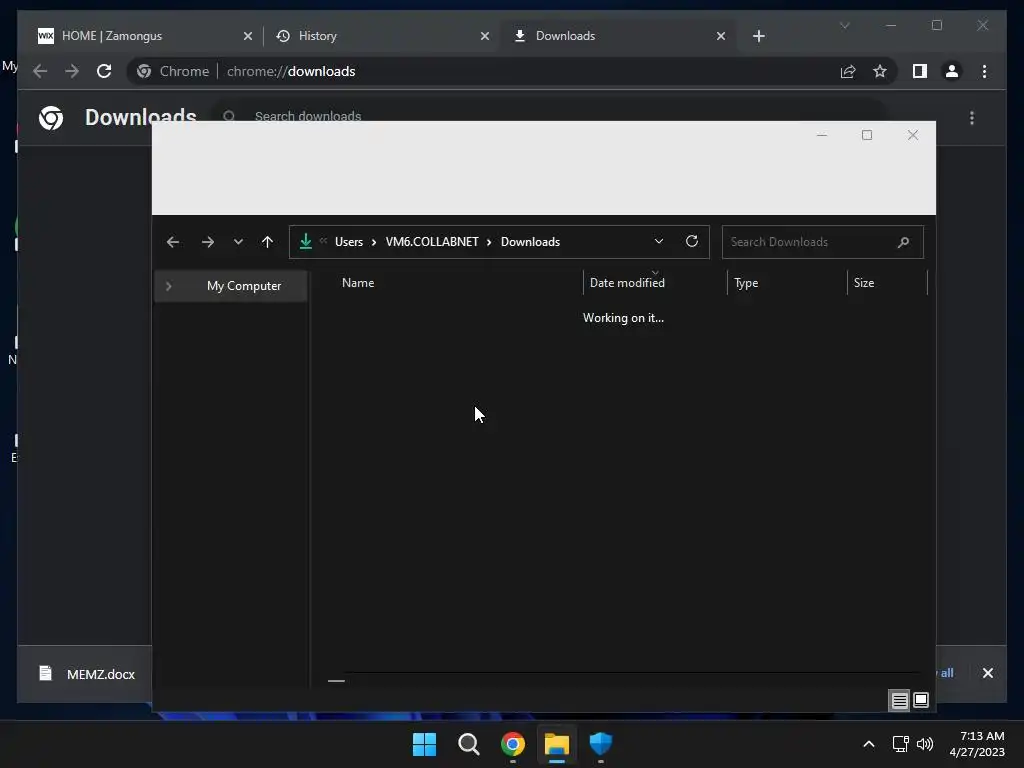Viewport: 1024px width, 768px height.
Task: Close the Chrome download shelf
Action: [987, 673]
